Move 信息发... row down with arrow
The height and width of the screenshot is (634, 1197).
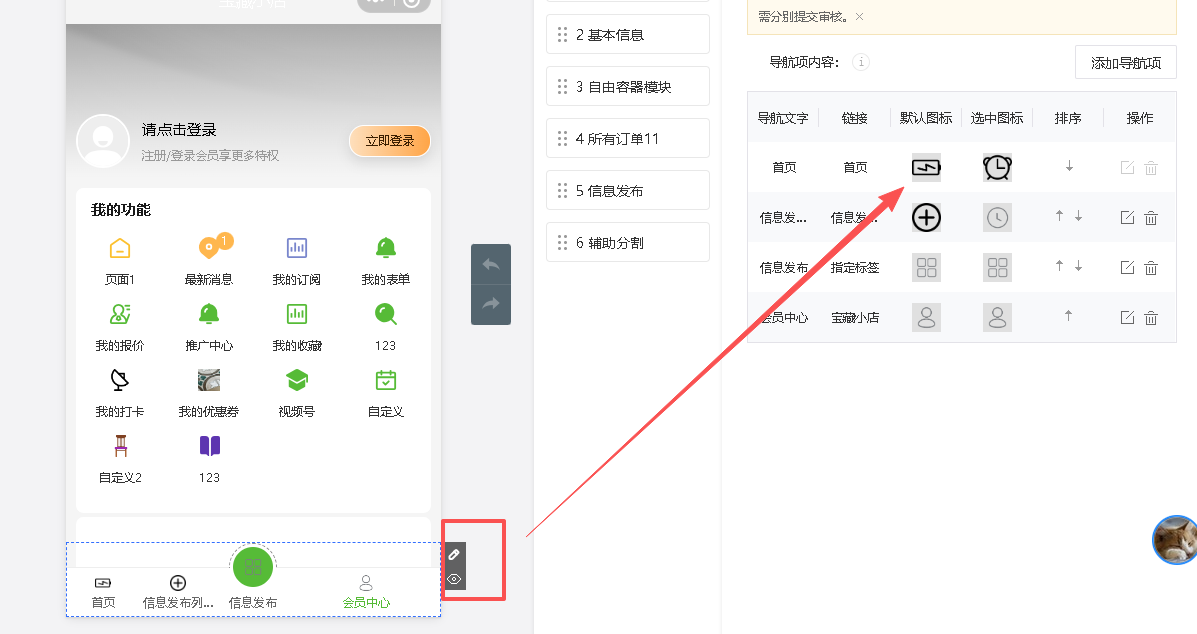point(1078,217)
